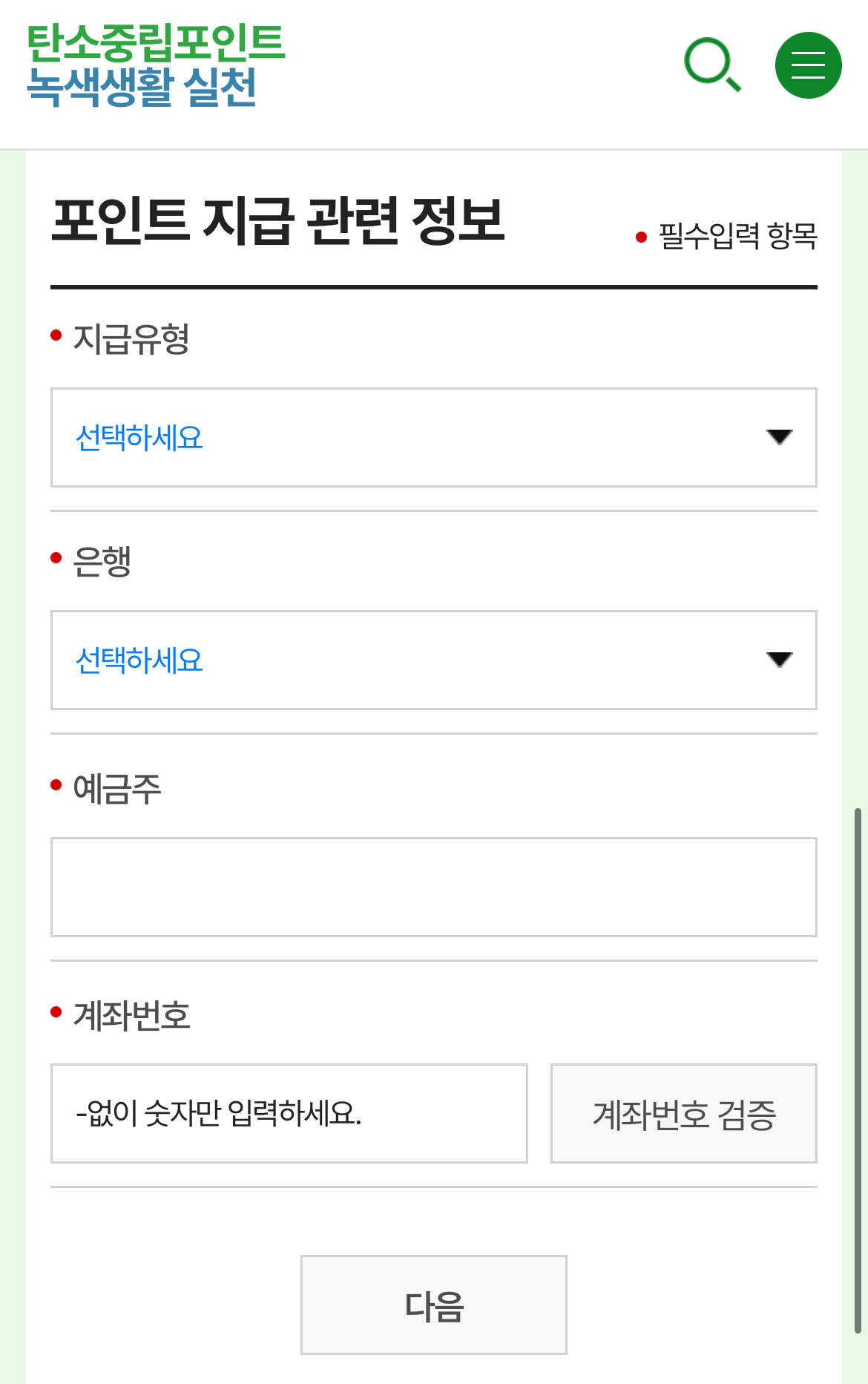The image size is (868, 1384).
Task: Select 선택하세요 in the 지급유형 box
Action: 141,438
